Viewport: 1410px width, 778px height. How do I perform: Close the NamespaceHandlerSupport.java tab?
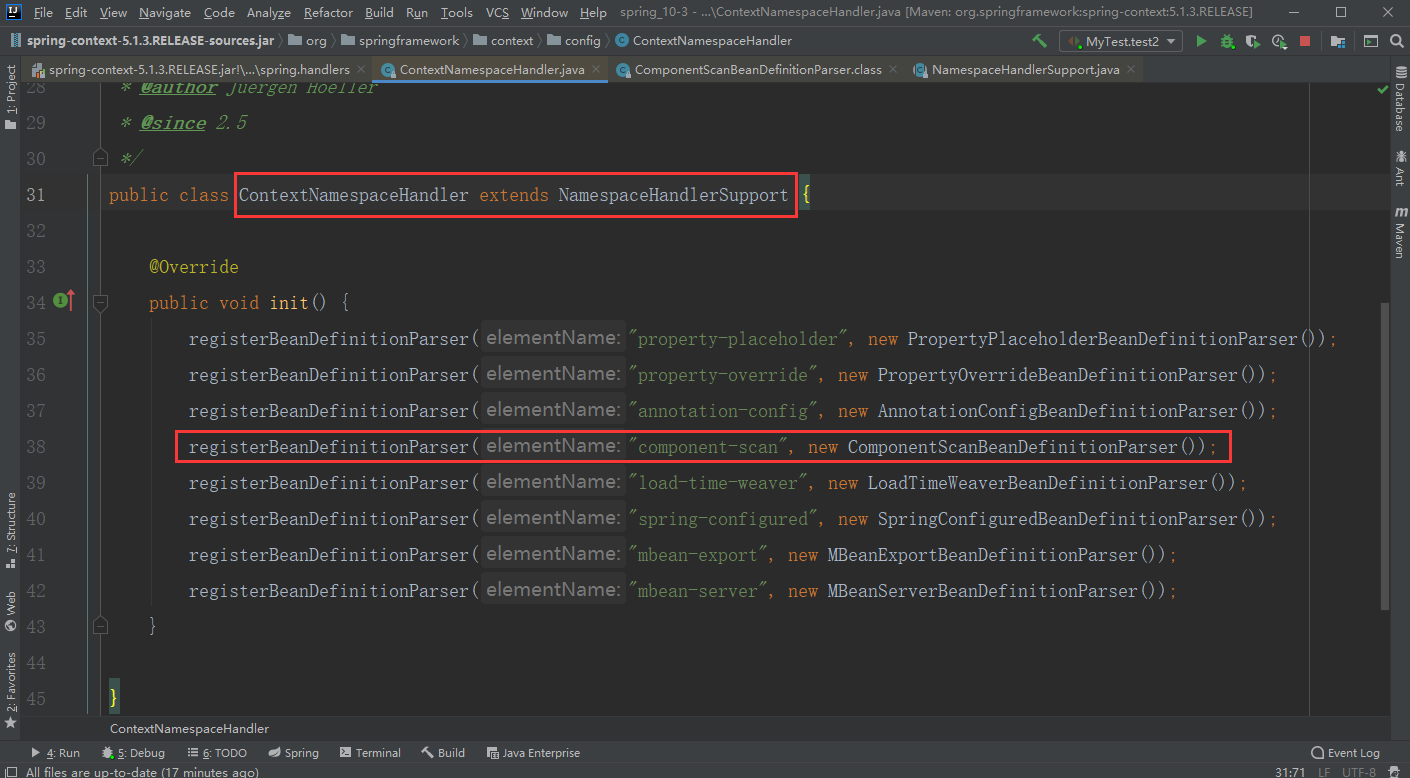1131,70
